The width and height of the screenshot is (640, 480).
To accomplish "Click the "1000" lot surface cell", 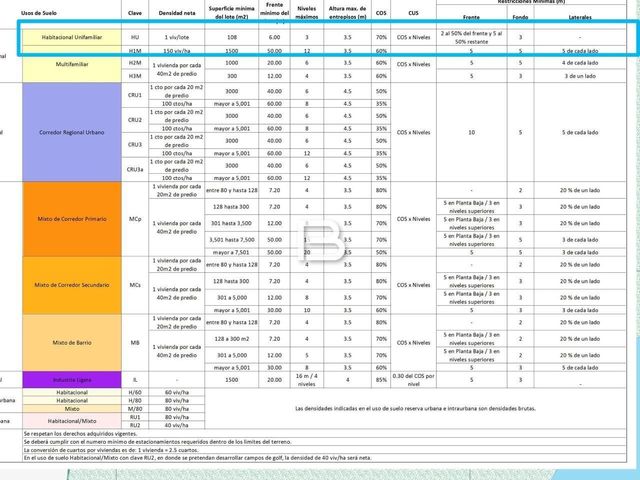I will tap(231, 63).
